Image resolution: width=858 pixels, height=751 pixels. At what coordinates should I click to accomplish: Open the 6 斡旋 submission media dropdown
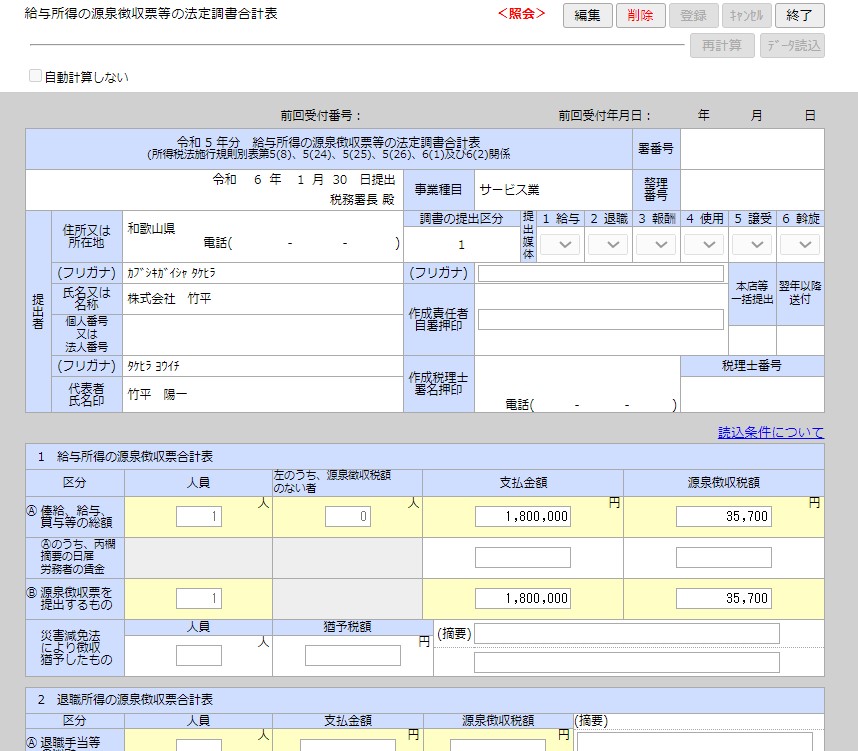pyautogui.click(x=799, y=244)
